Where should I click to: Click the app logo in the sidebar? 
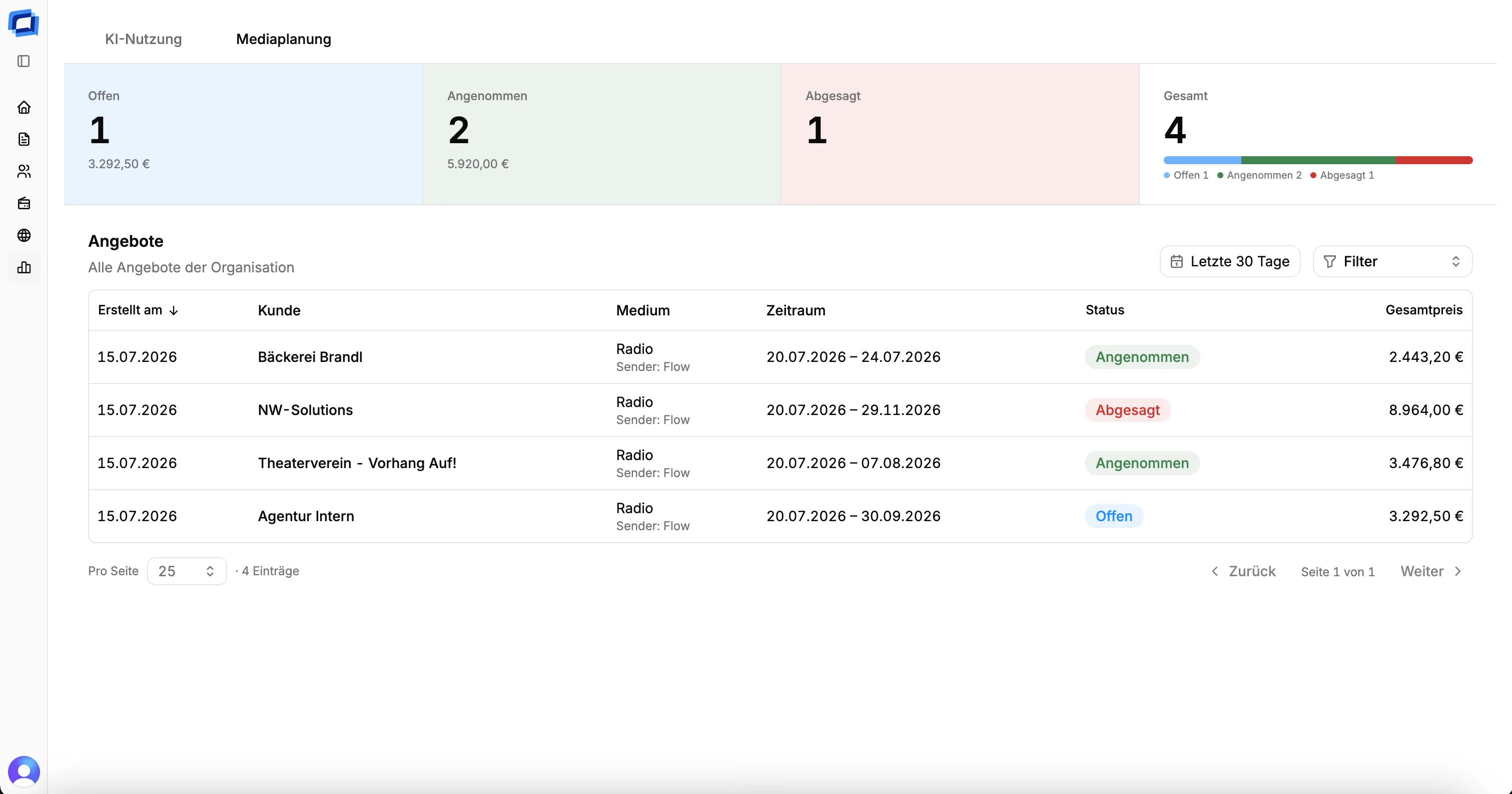pyautogui.click(x=24, y=24)
